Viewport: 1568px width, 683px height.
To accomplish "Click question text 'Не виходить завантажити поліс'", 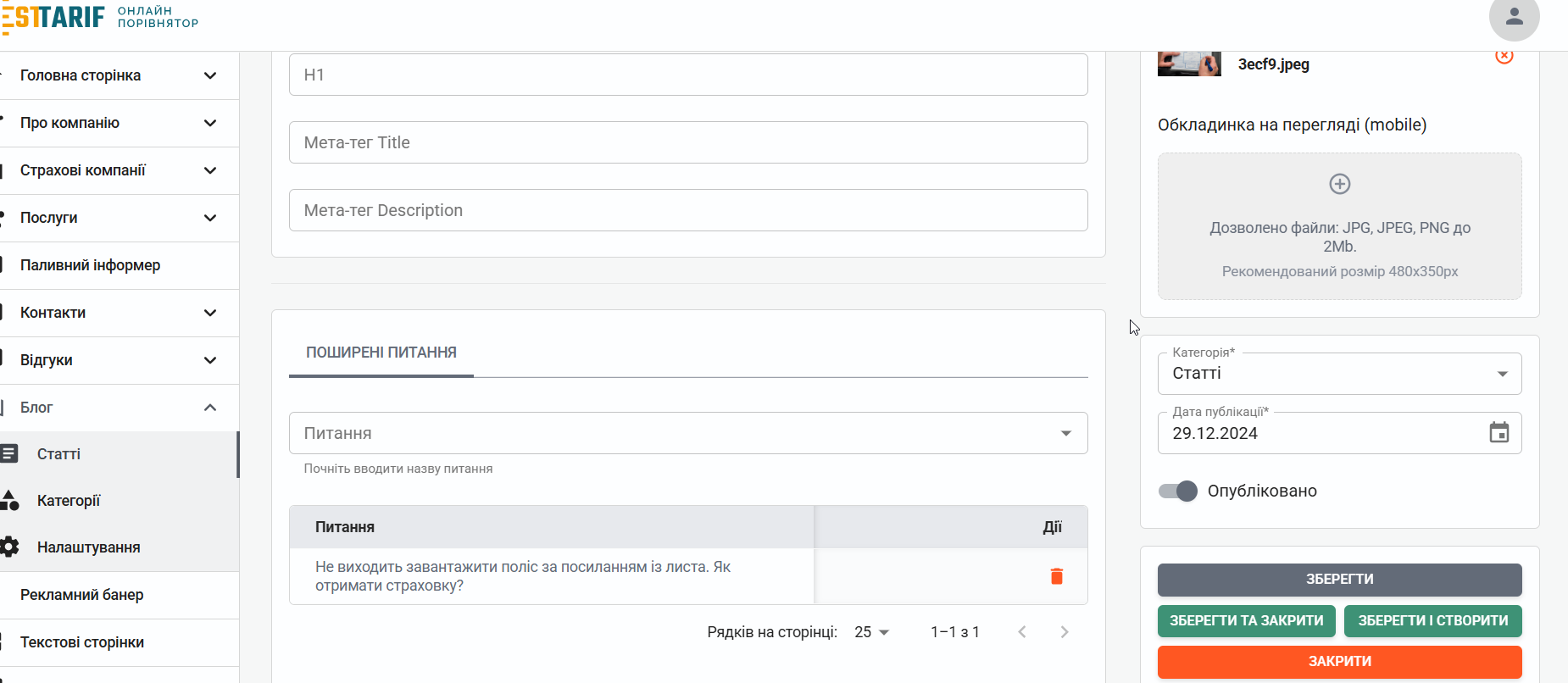I will 523,576.
